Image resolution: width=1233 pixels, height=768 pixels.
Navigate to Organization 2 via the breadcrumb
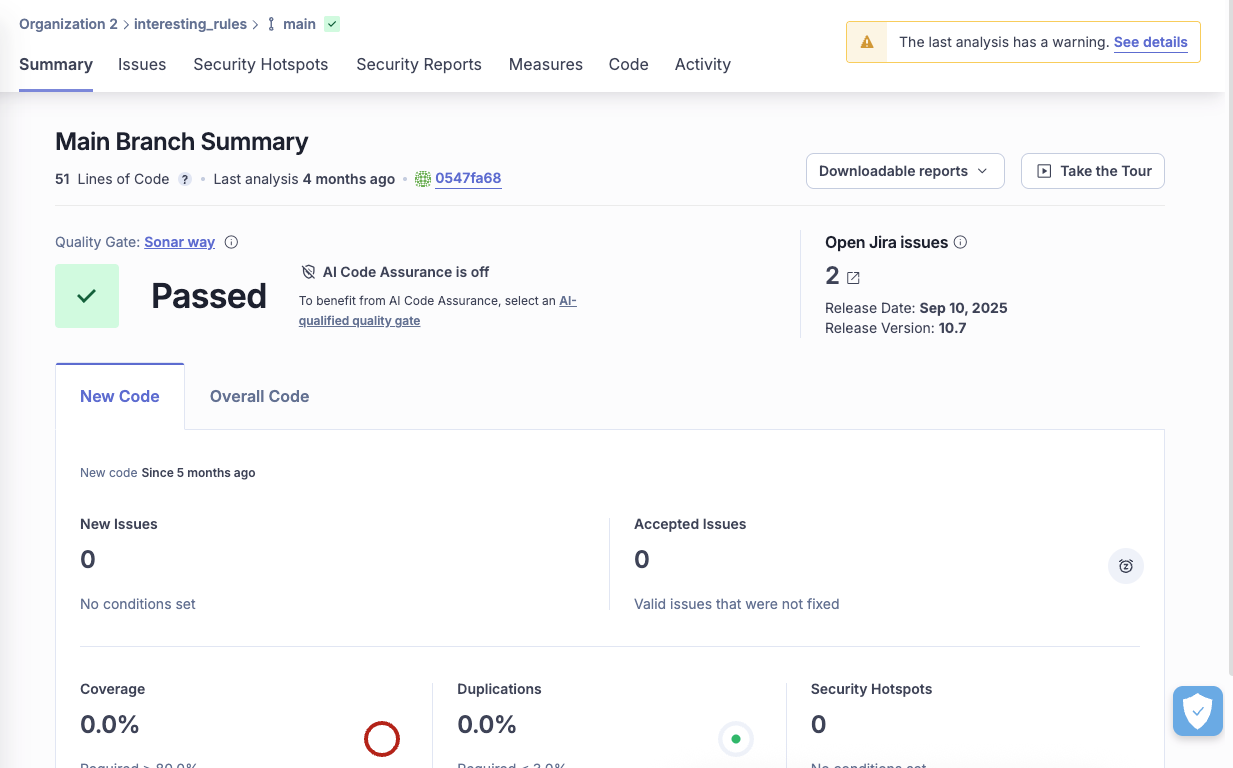[68, 24]
